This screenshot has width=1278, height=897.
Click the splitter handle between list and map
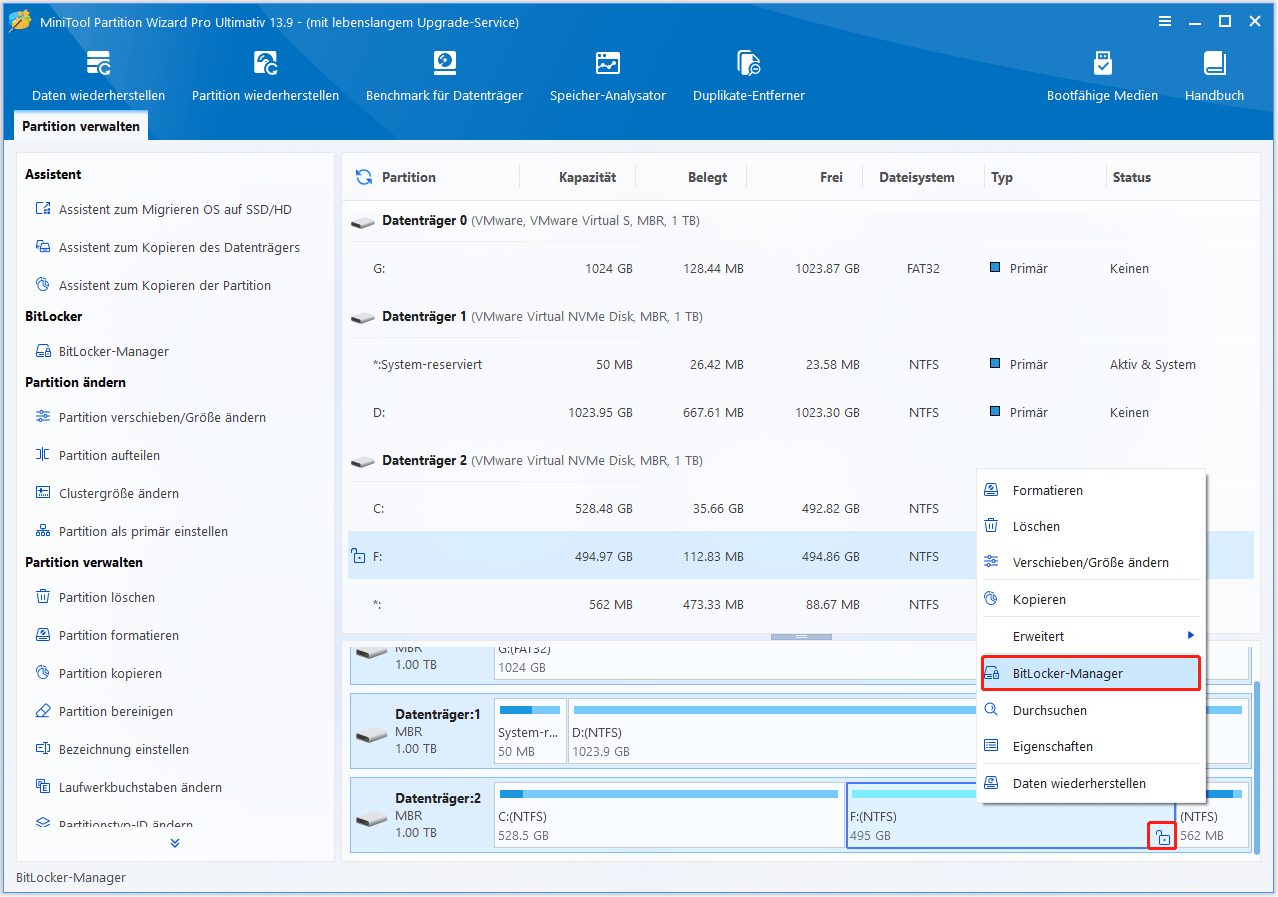[x=800, y=637]
